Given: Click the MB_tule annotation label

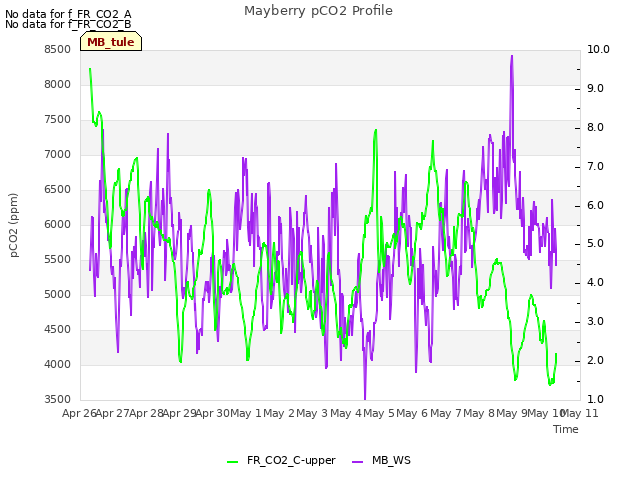Looking at the screenshot, I should [x=111, y=42].
